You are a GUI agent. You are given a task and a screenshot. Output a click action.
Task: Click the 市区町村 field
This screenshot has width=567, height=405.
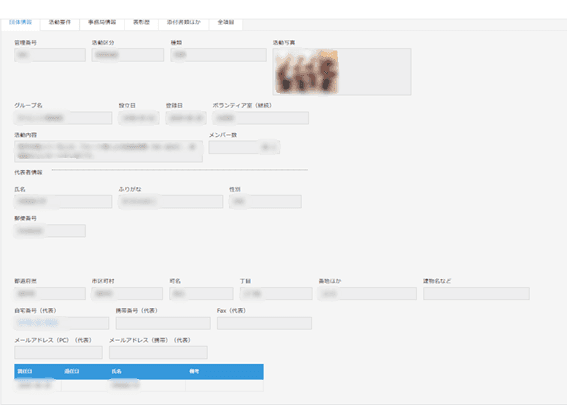click(127, 294)
